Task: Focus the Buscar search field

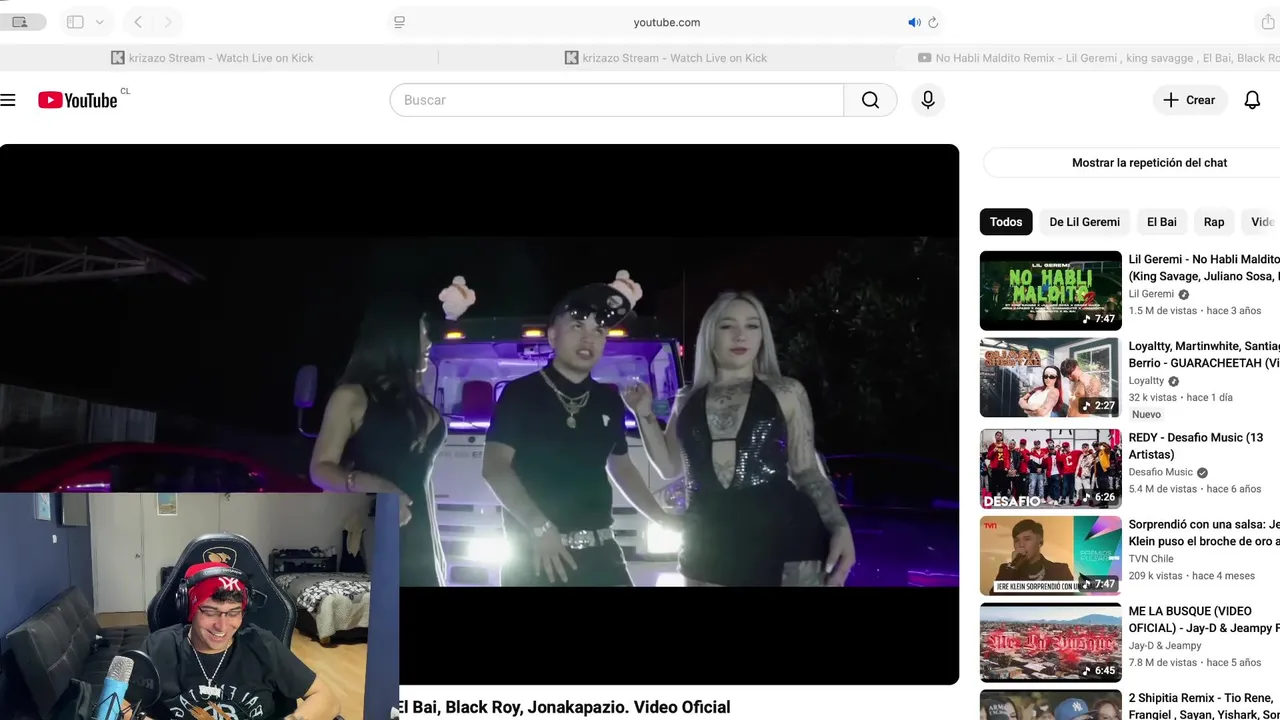Action: coord(617,100)
